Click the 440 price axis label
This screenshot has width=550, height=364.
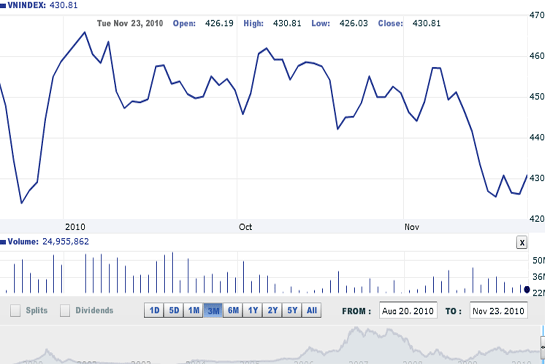[x=537, y=137]
